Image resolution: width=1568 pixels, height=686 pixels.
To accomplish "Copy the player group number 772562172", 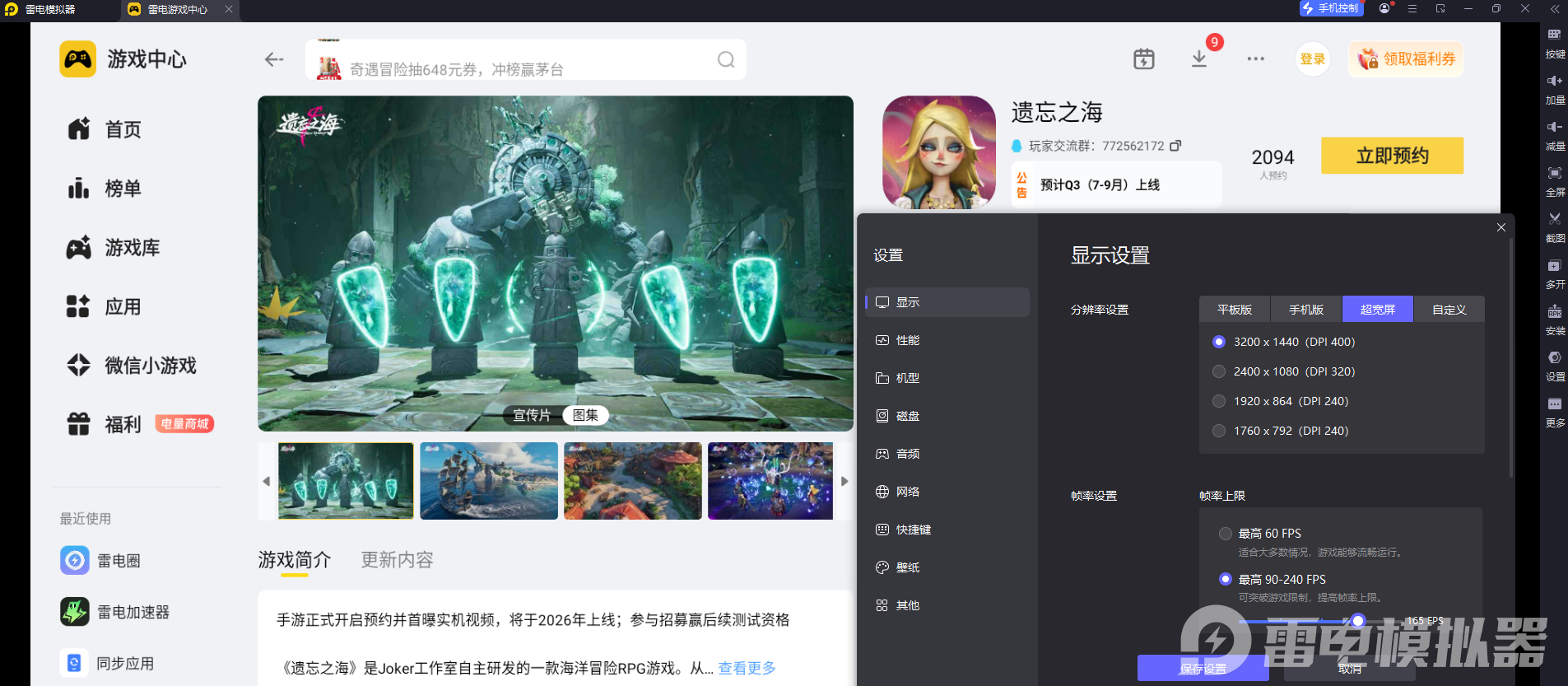I will click(x=1175, y=146).
